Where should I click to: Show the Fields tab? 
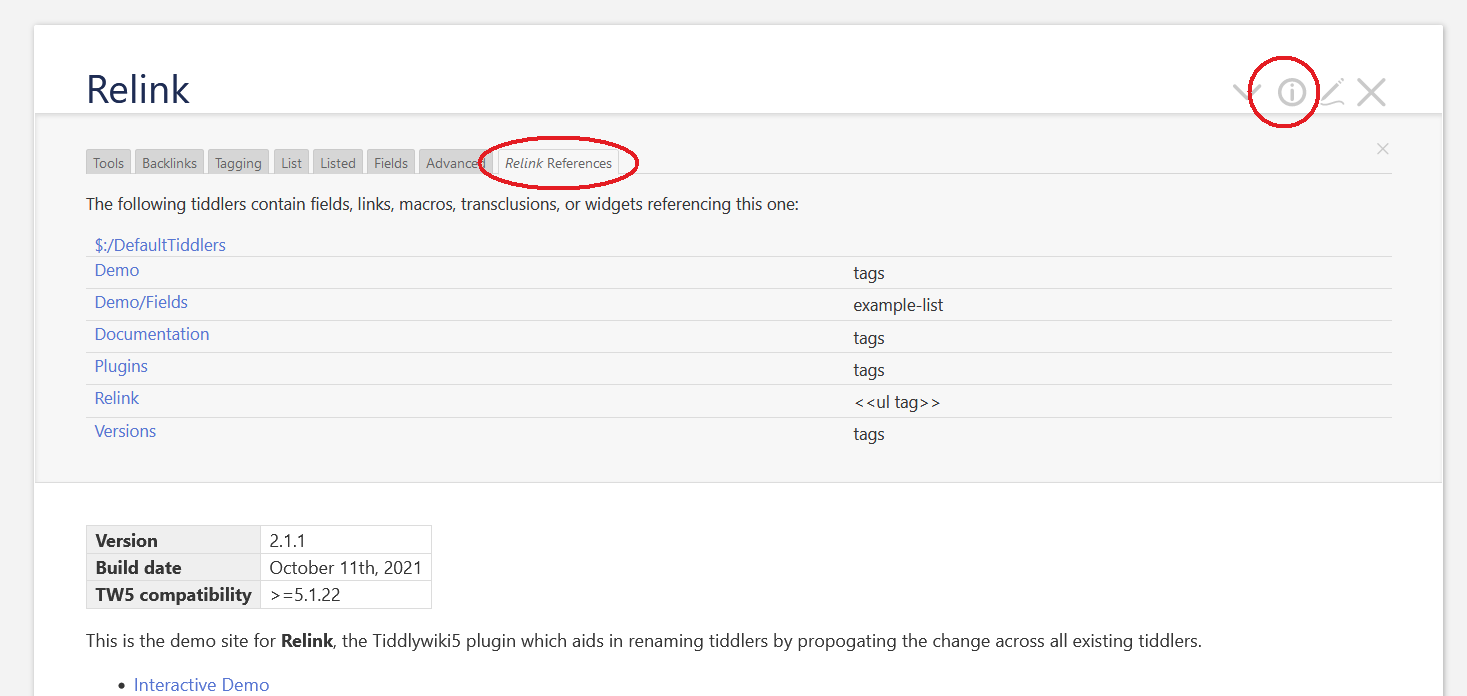[391, 163]
